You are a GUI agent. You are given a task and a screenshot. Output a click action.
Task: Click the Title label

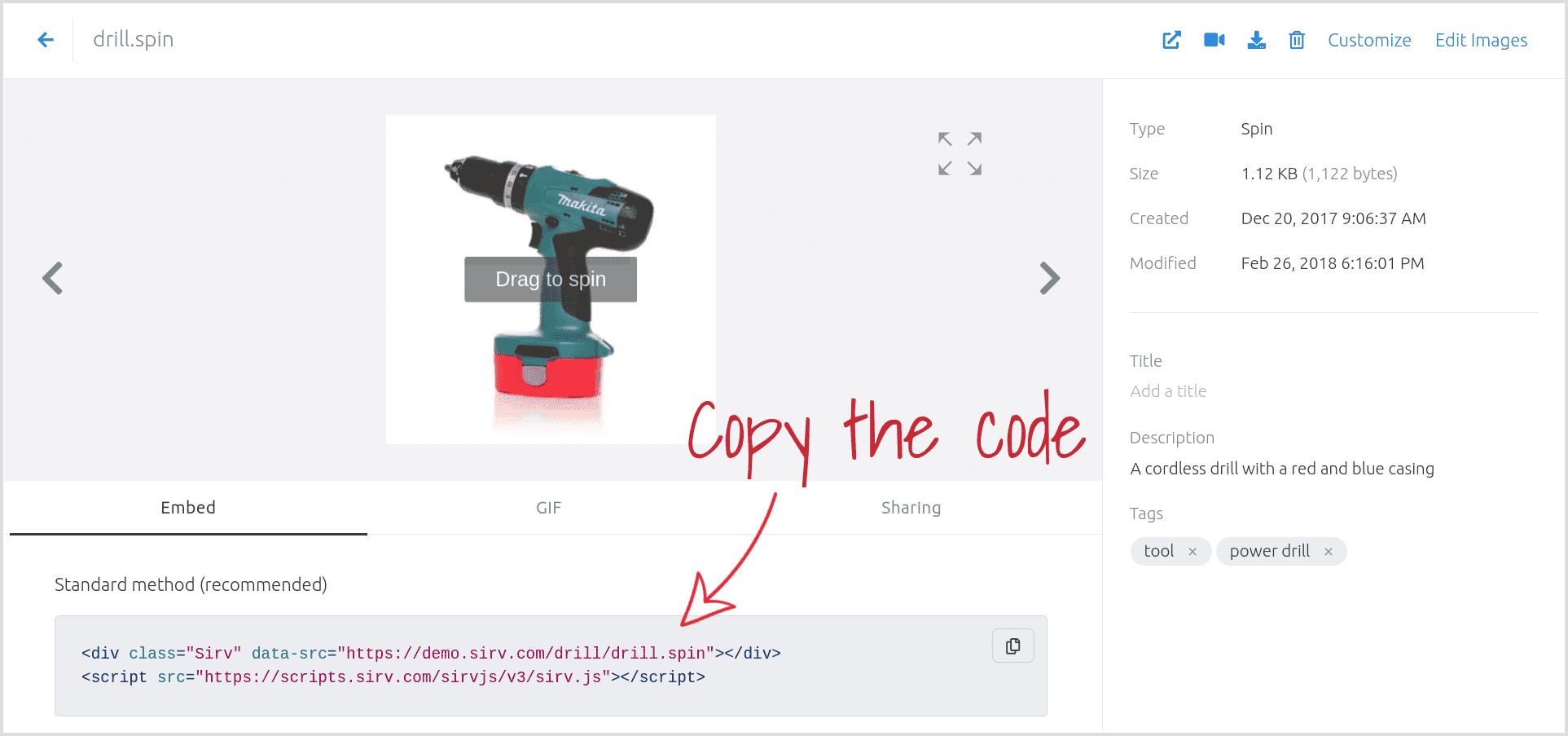(x=1145, y=361)
